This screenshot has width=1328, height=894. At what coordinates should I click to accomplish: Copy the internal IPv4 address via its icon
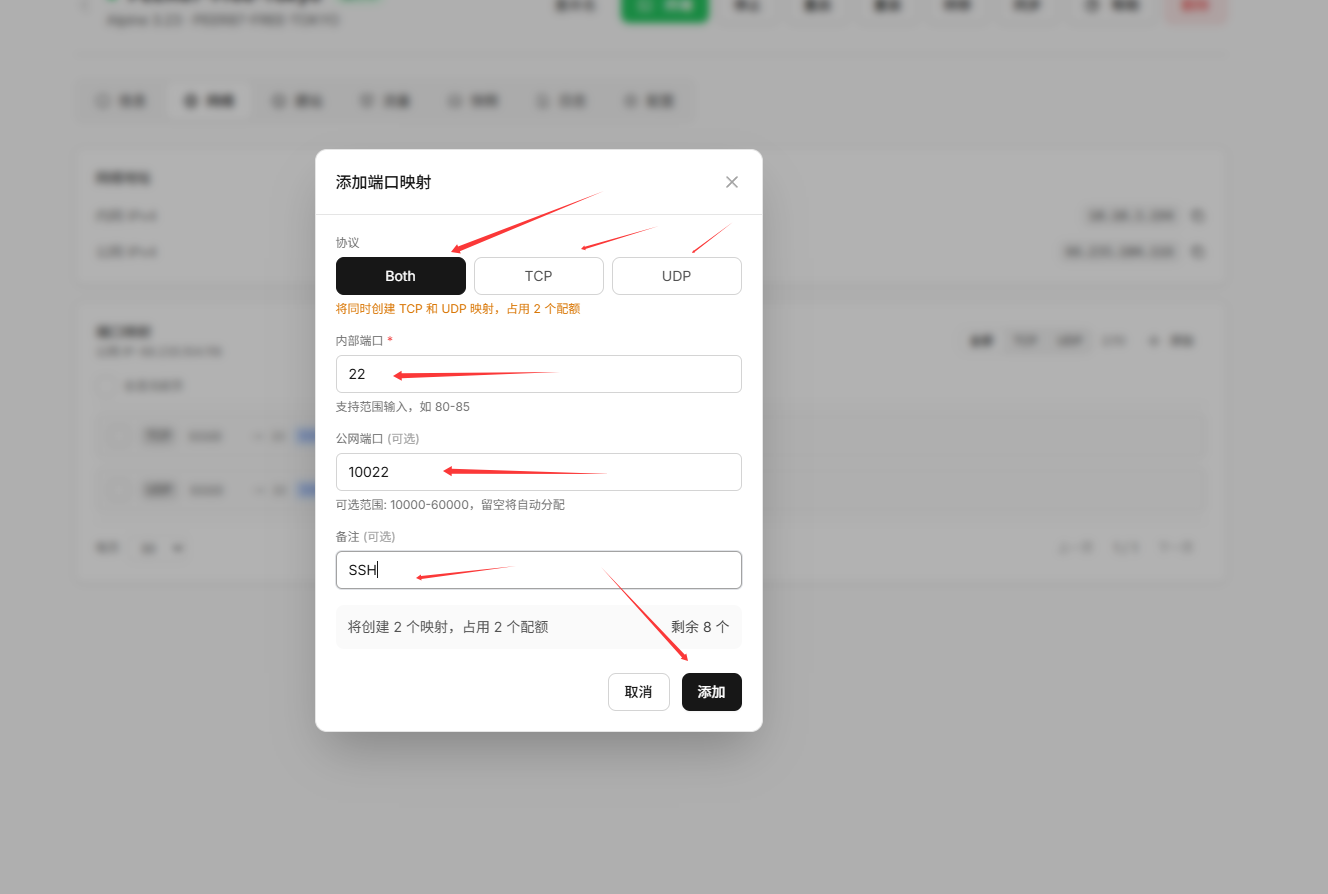[1198, 216]
